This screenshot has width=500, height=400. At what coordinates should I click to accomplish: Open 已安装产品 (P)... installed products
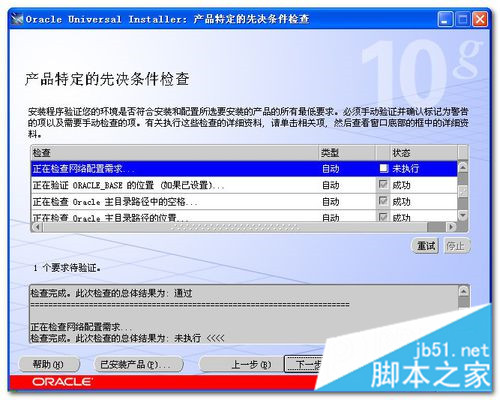point(138,364)
